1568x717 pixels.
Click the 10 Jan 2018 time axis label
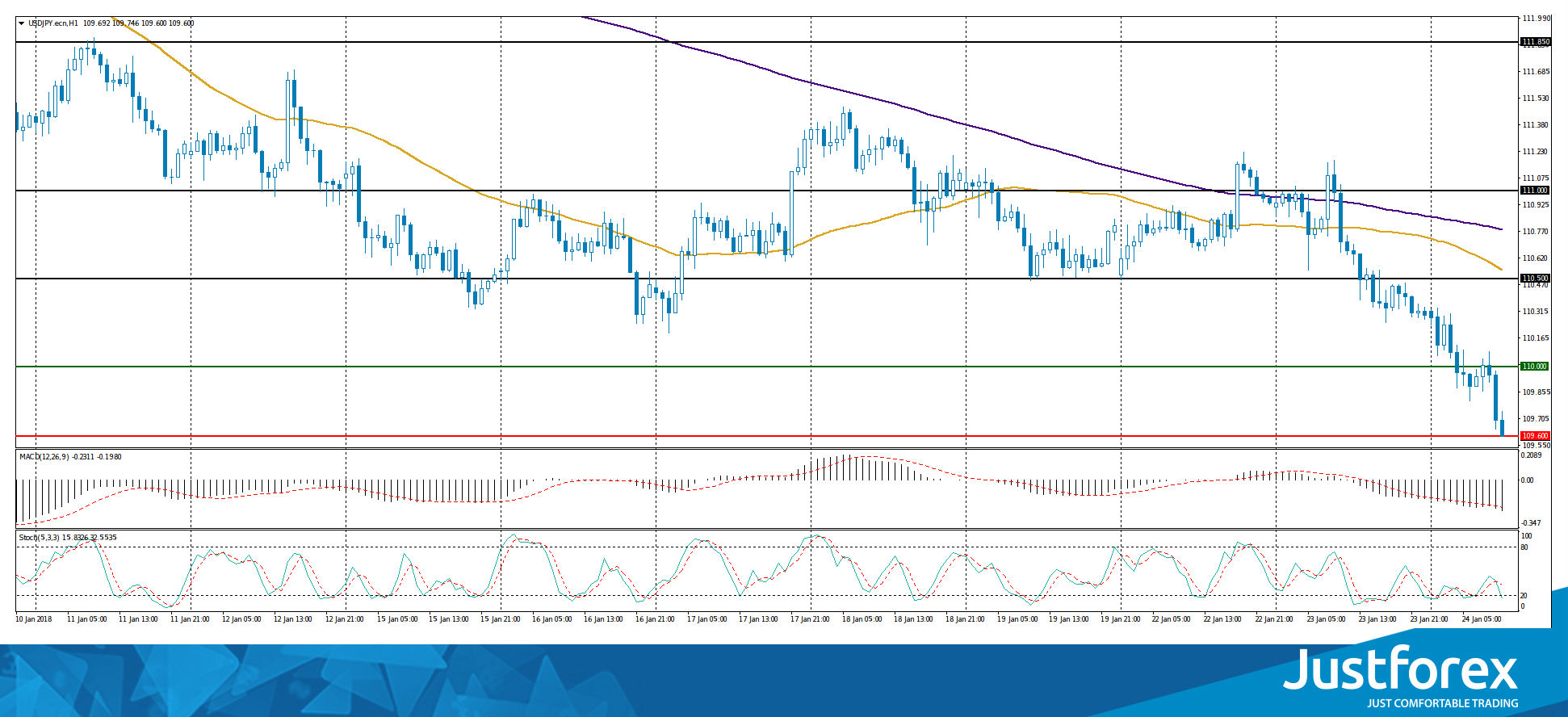pyautogui.click(x=34, y=619)
